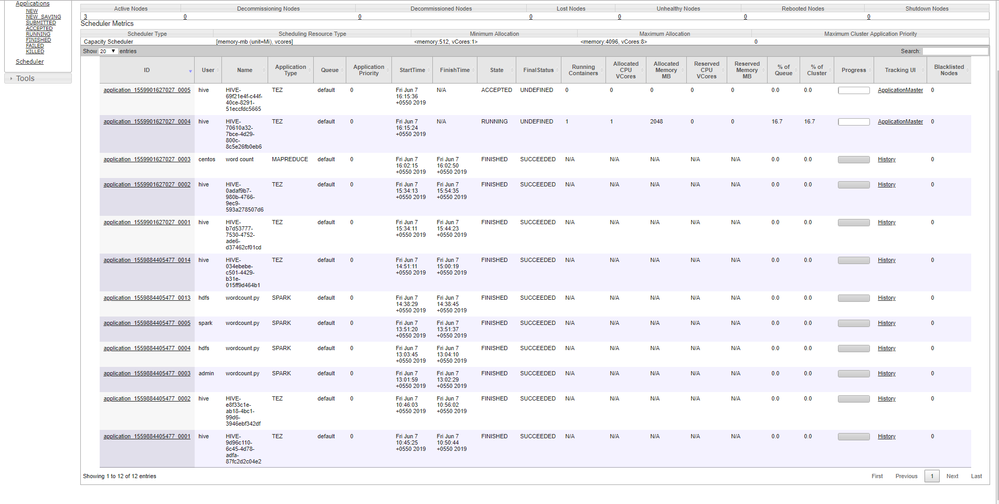Sort applications by StartTime column

pos(411,70)
